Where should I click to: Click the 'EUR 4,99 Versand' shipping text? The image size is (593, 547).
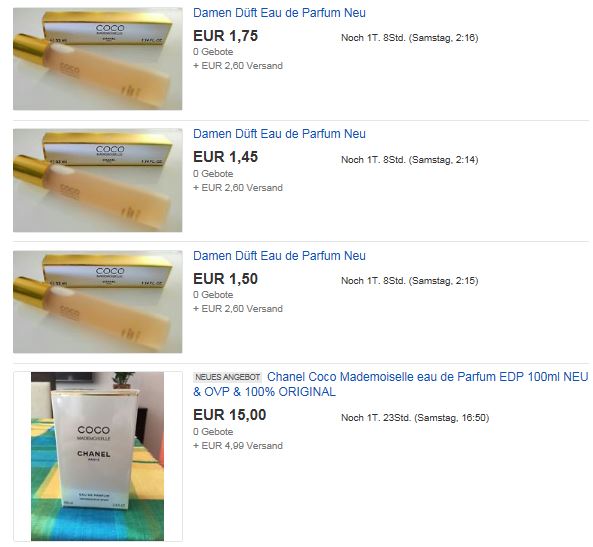coord(238,446)
